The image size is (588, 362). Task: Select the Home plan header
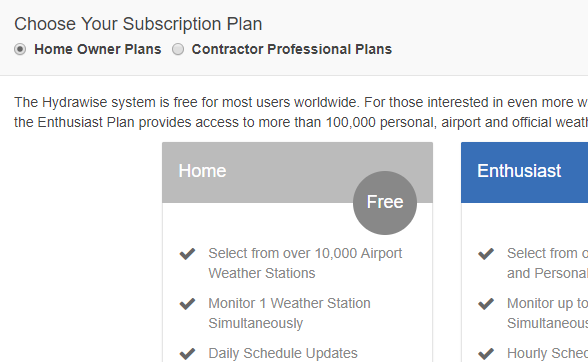pos(297,173)
